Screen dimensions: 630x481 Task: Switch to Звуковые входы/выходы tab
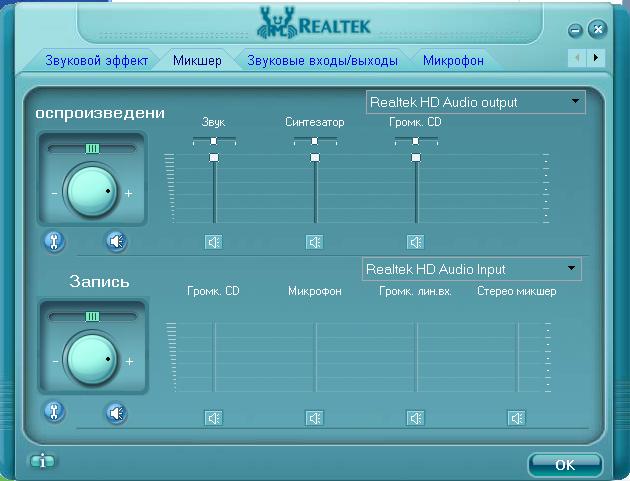[322, 61]
